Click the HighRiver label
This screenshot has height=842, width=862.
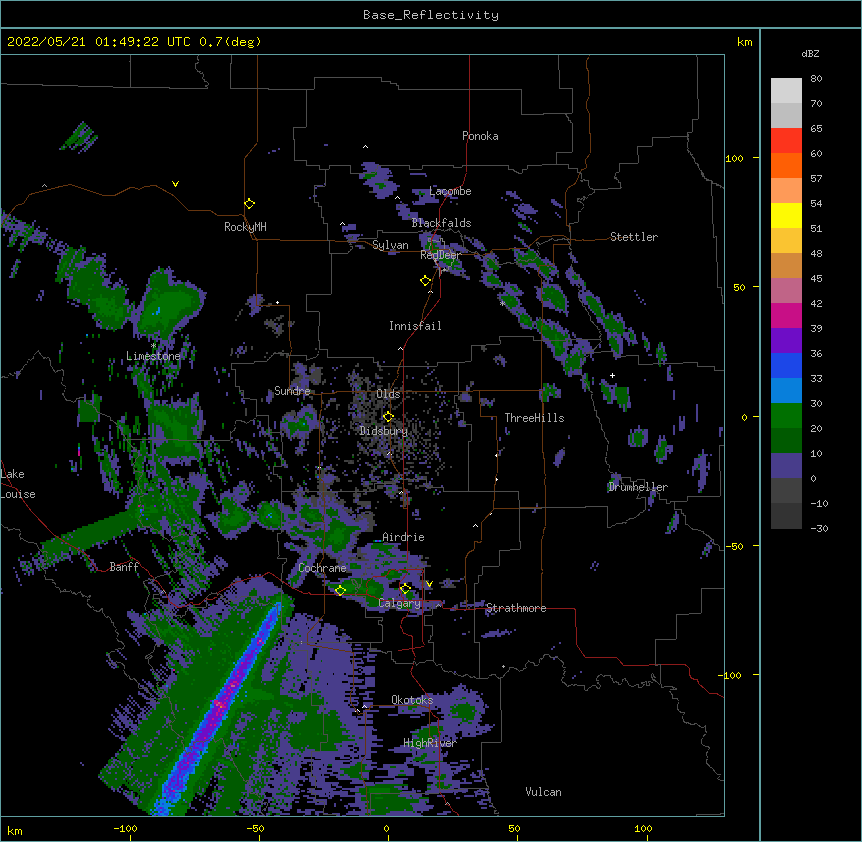[x=430, y=743]
